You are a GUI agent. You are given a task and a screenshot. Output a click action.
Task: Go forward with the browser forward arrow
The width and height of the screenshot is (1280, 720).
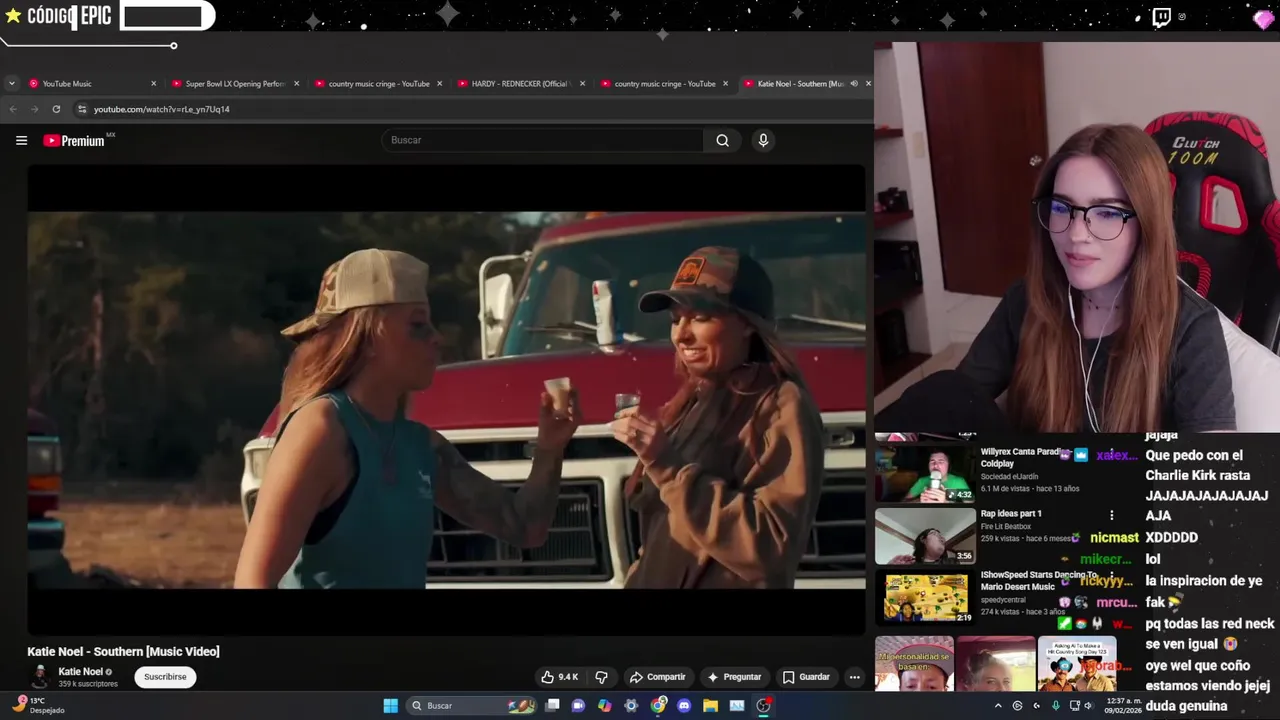click(34, 109)
